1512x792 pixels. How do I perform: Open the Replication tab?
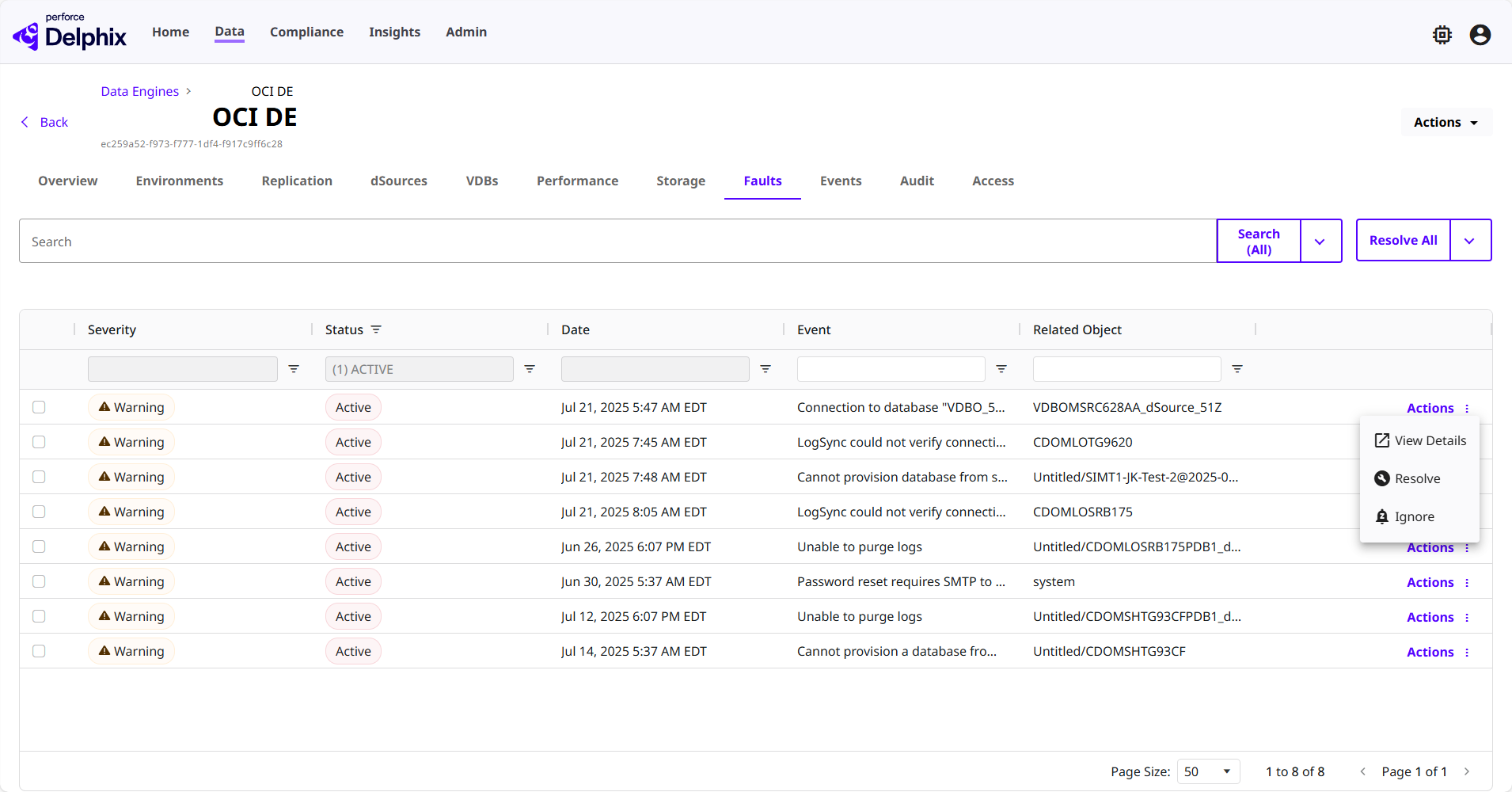(297, 181)
